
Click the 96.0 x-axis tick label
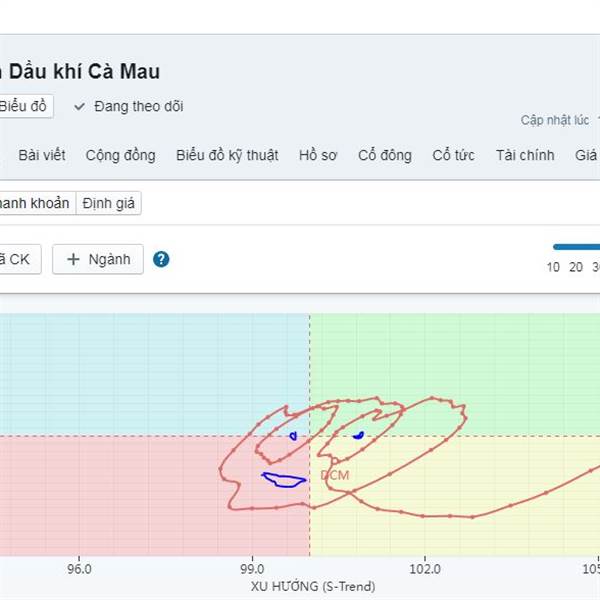point(79,569)
